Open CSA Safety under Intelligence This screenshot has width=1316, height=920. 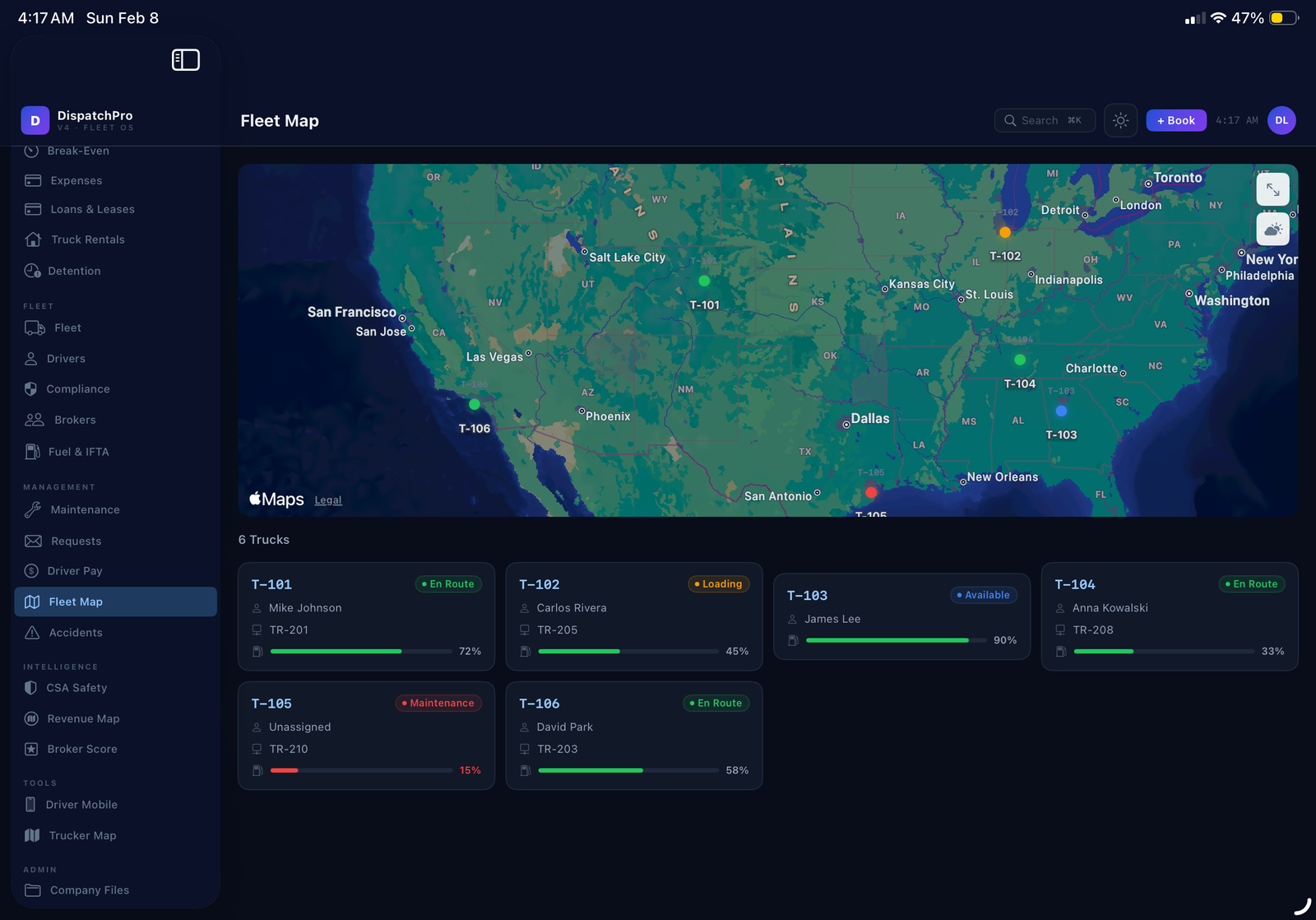point(77,687)
